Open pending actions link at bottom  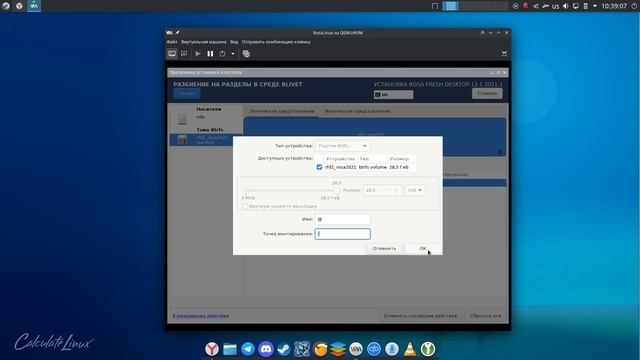point(201,316)
